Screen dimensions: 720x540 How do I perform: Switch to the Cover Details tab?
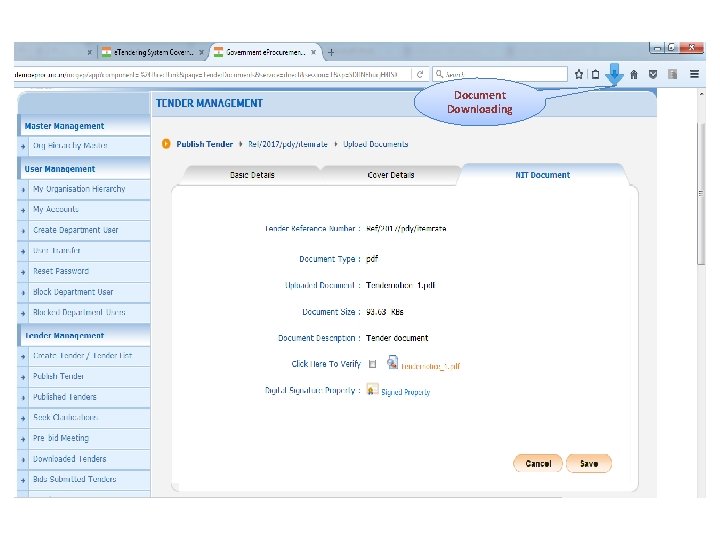coord(391,175)
